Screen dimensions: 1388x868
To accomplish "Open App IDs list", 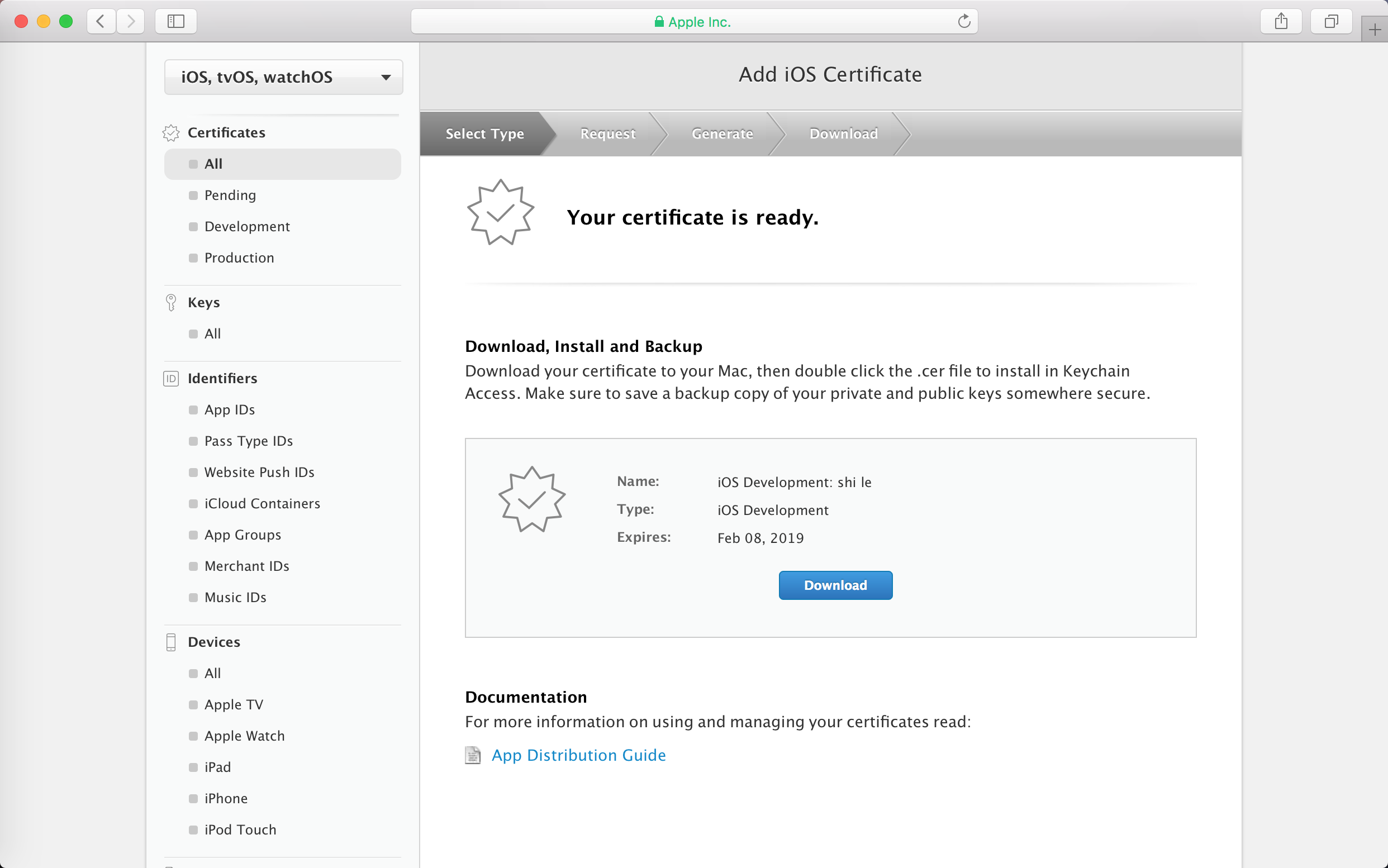I will 230,410.
